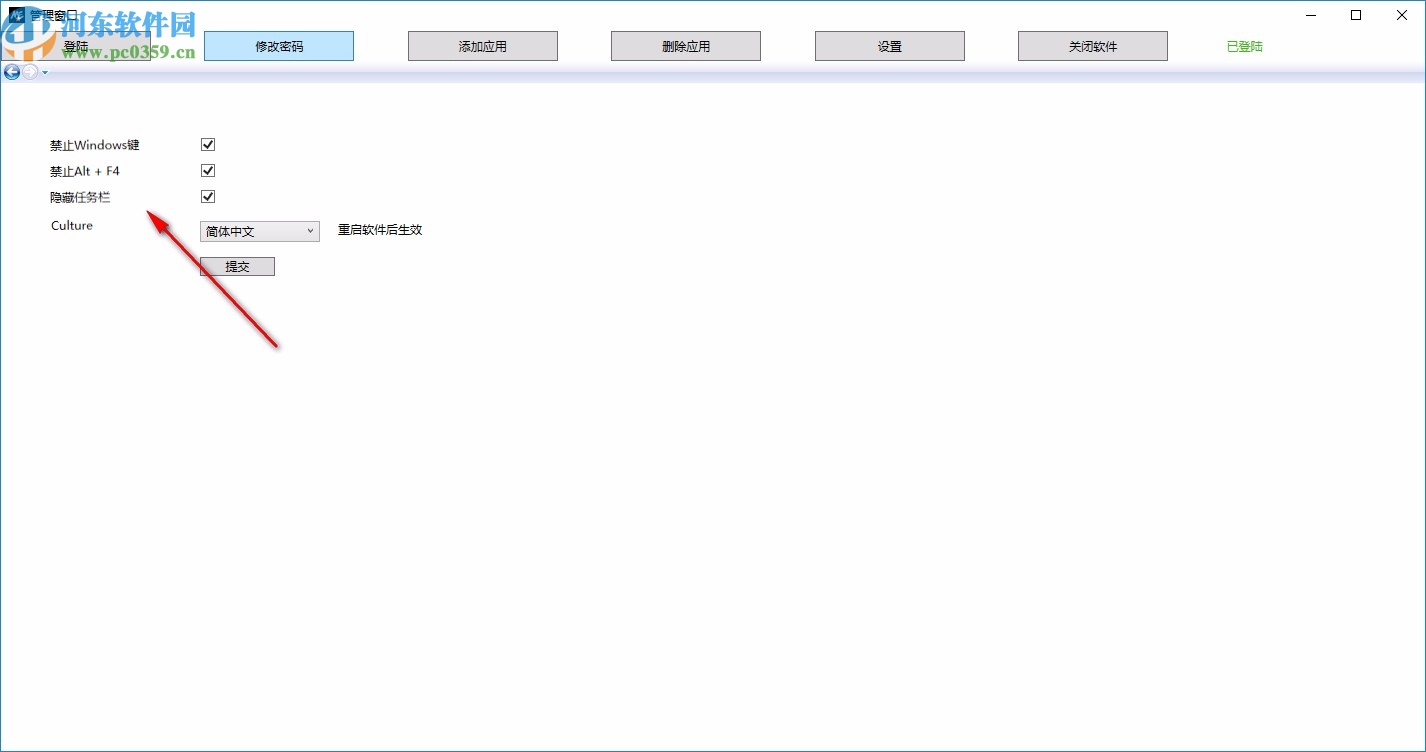Uncheck the 禁止Alt + F4 option
Viewport: 1426px width, 752px height.
tap(207, 170)
